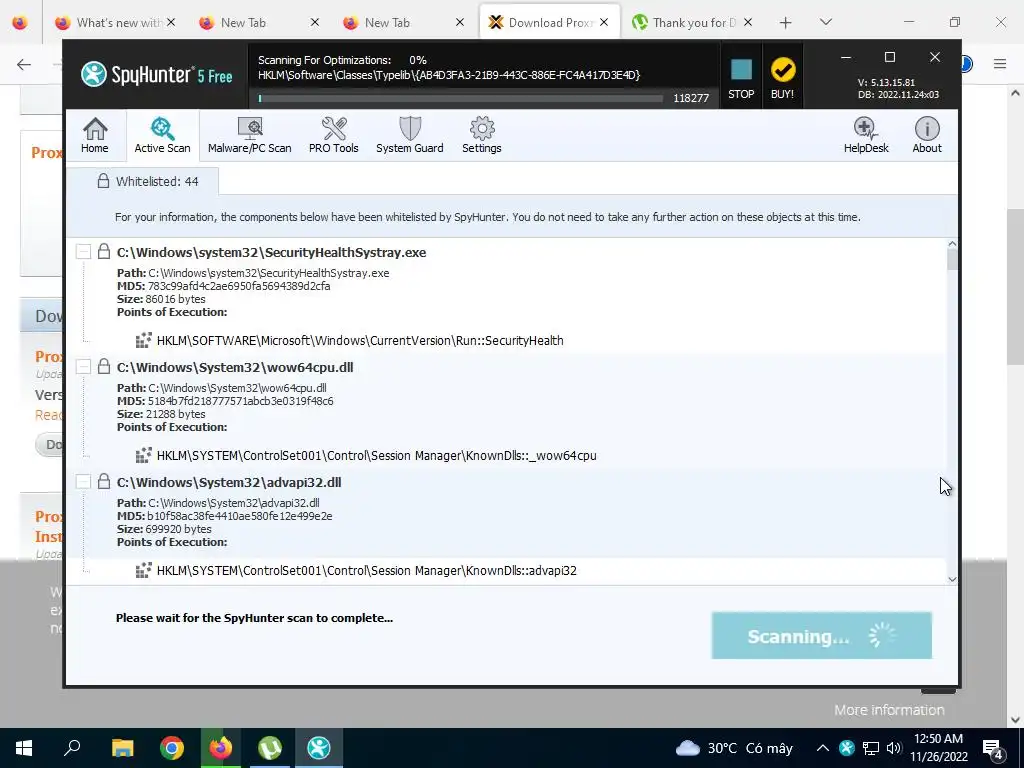Click More information link on webpage

click(889, 710)
